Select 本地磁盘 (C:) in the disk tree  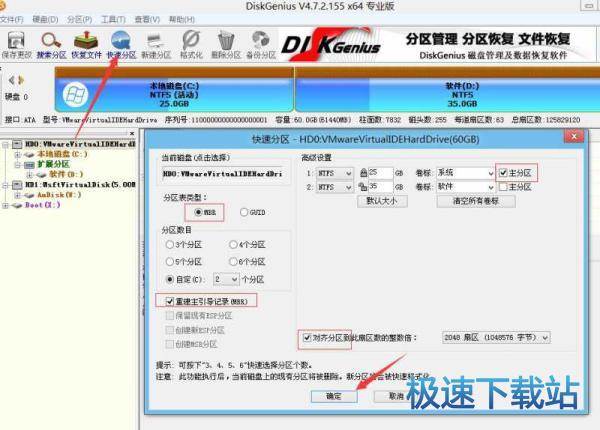(x=62, y=154)
